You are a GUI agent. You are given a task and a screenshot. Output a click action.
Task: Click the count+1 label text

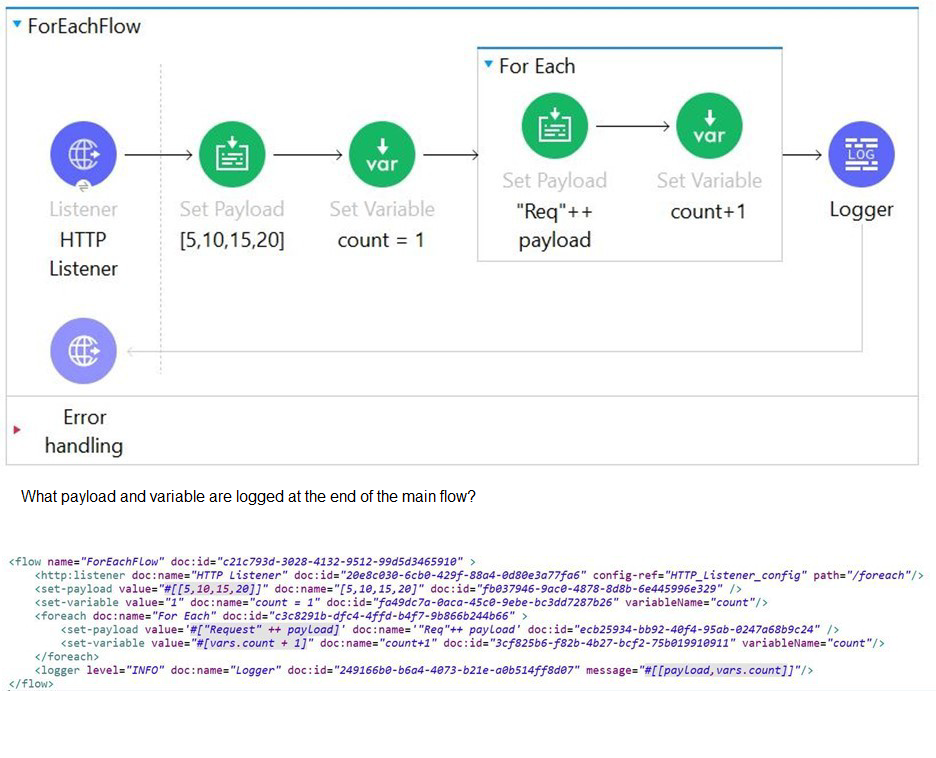[708, 211]
